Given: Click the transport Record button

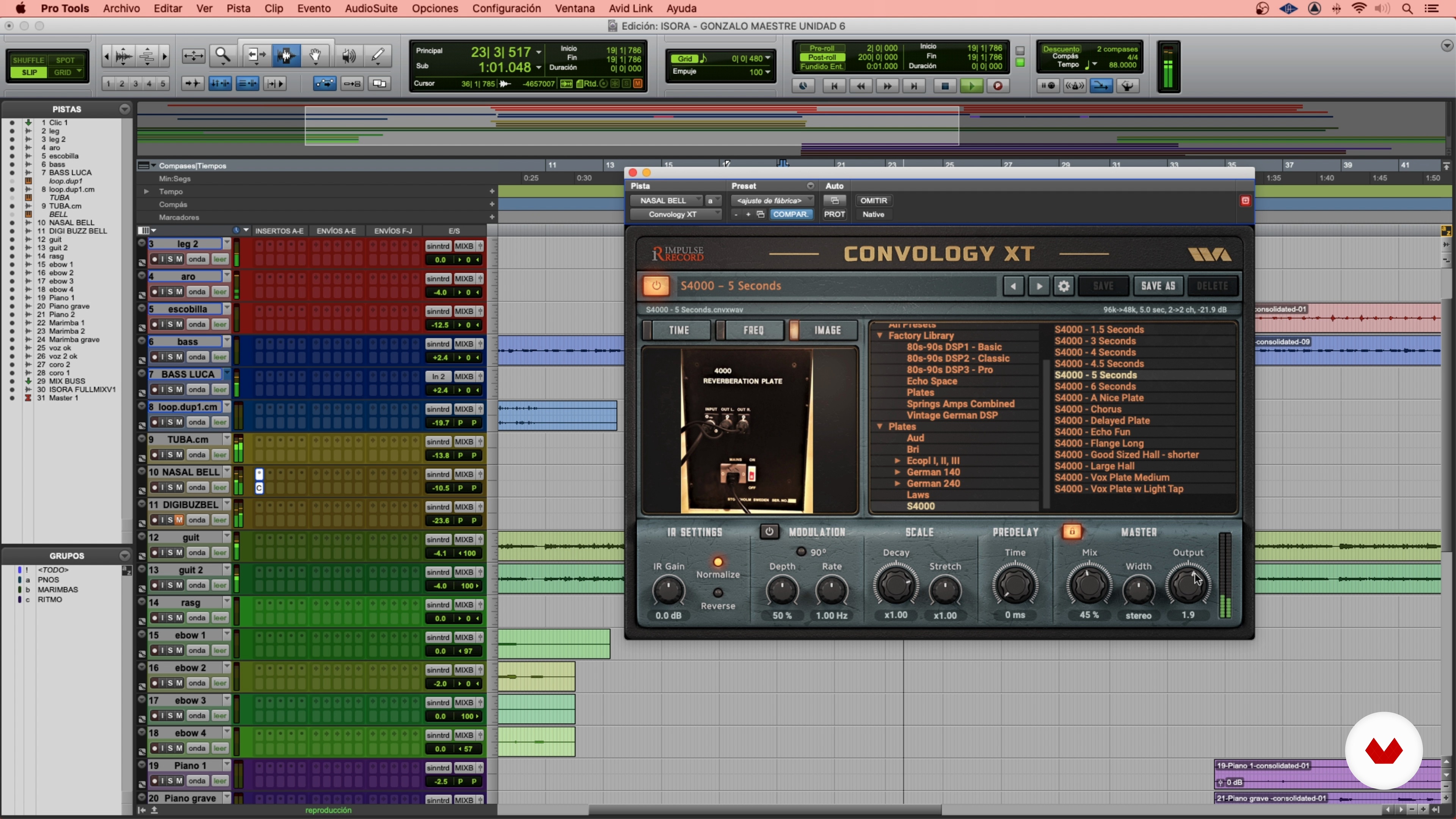Looking at the screenshot, I should click(x=998, y=86).
